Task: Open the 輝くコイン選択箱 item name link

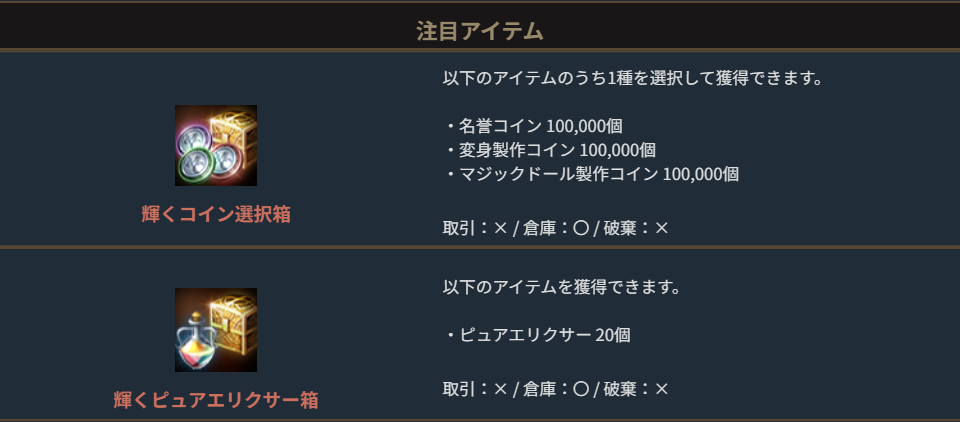Action: tap(216, 214)
